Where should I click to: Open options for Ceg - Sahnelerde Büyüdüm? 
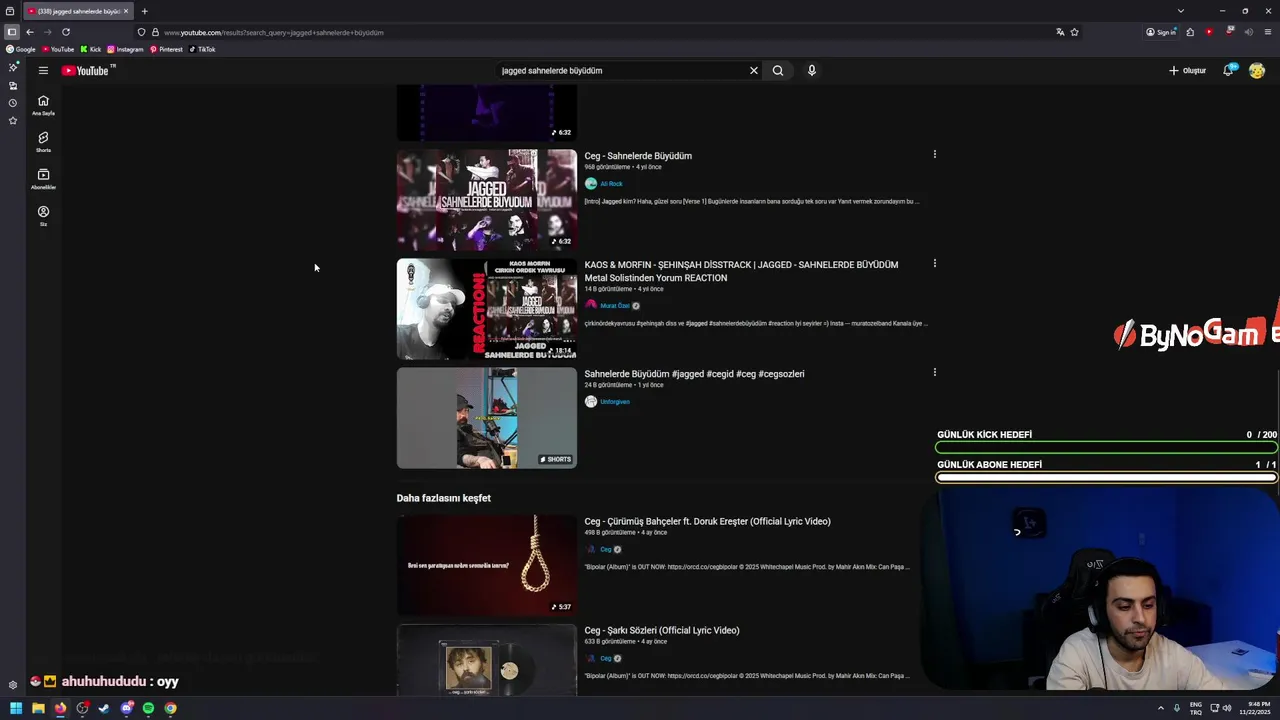tap(935, 154)
